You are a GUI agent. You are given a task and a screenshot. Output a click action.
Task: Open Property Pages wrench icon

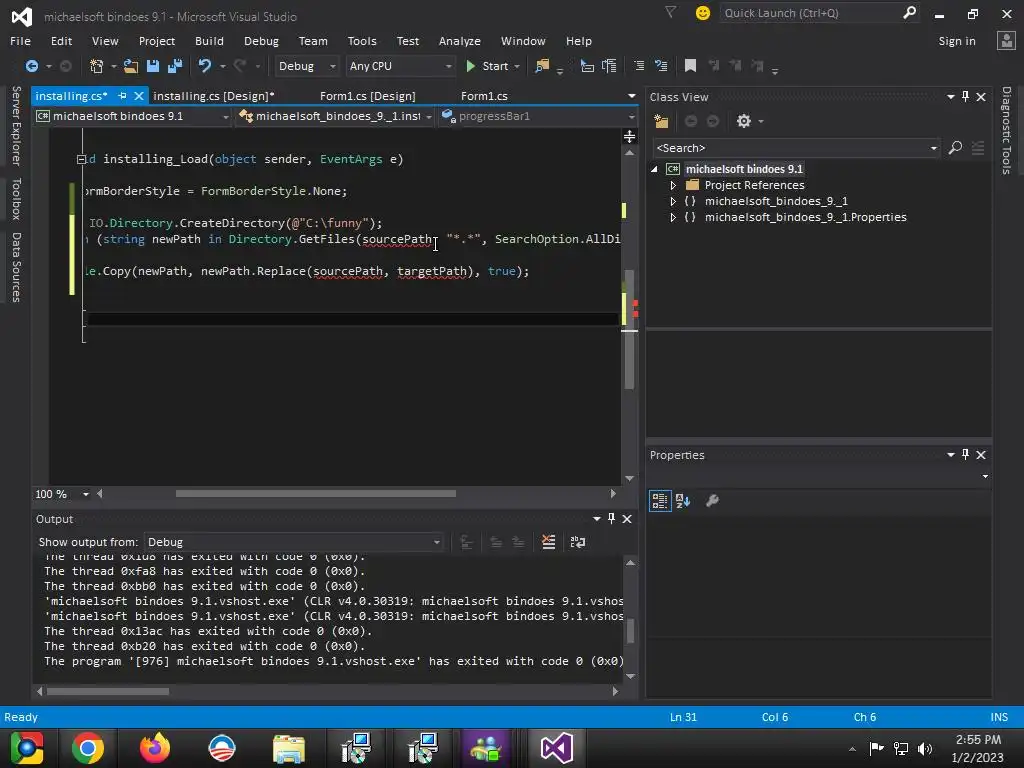[712, 501]
